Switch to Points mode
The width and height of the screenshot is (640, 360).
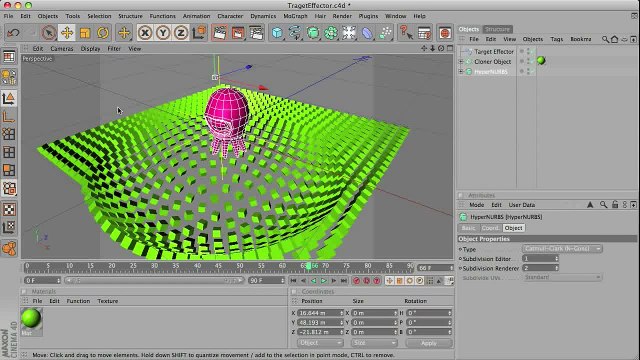pos(9,134)
